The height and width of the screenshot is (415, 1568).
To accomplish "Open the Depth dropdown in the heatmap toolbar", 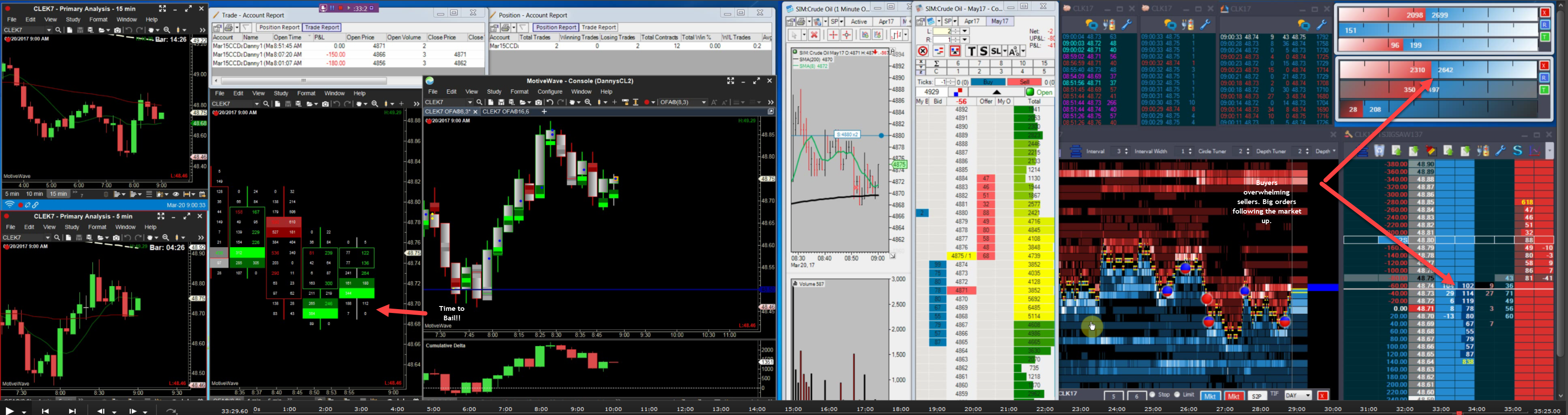I will pos(1325,151).
